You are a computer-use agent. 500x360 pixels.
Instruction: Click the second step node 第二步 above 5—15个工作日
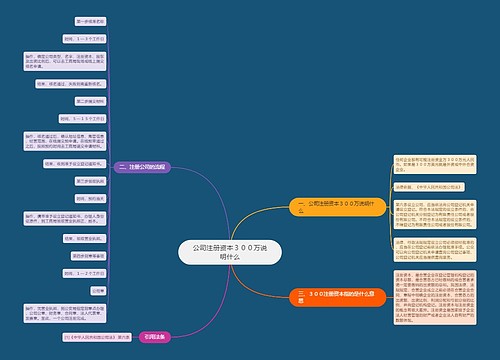pos(90,101)
